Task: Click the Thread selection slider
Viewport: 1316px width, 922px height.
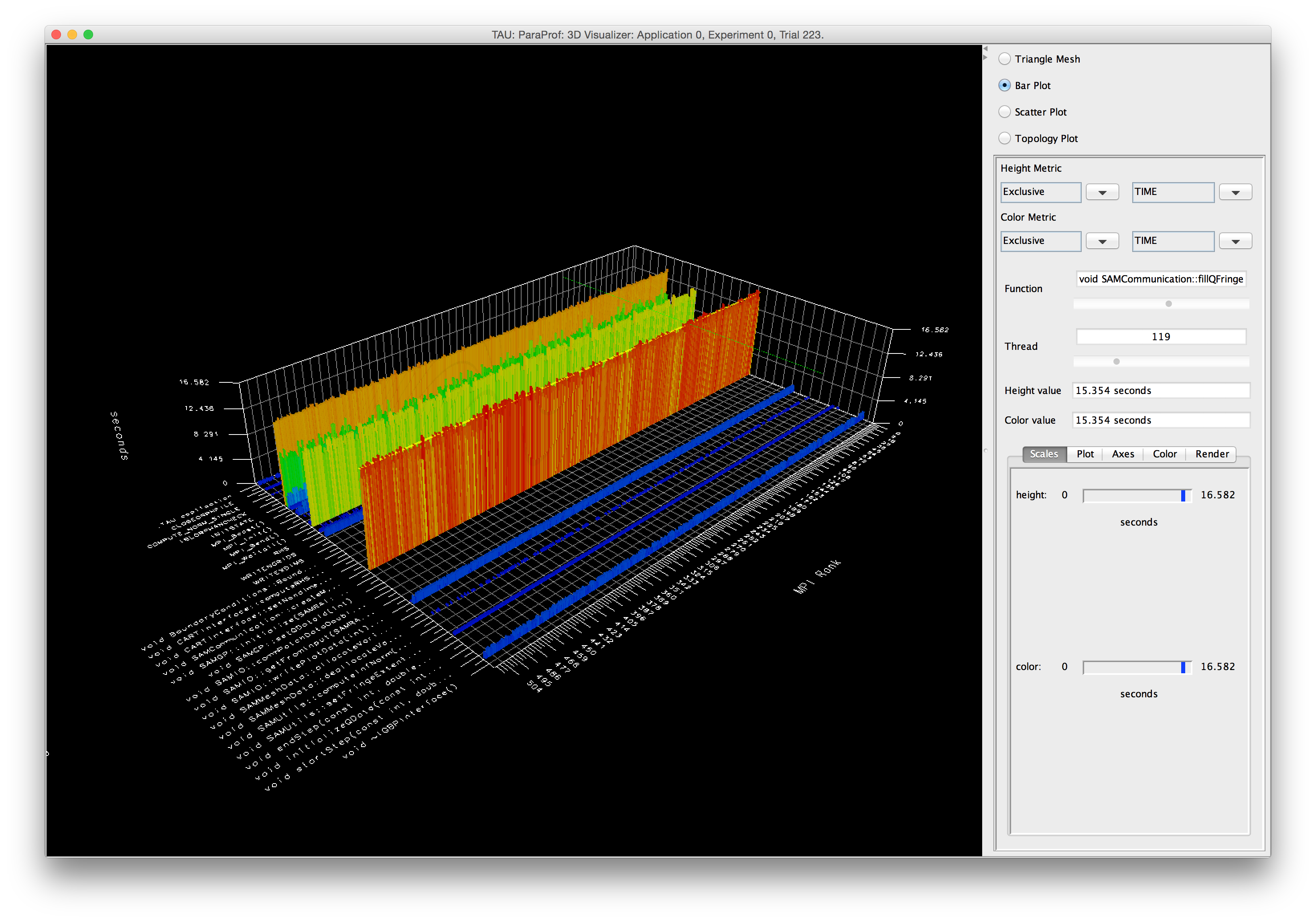Action: pyautogui.click(x=1161, y=361)
